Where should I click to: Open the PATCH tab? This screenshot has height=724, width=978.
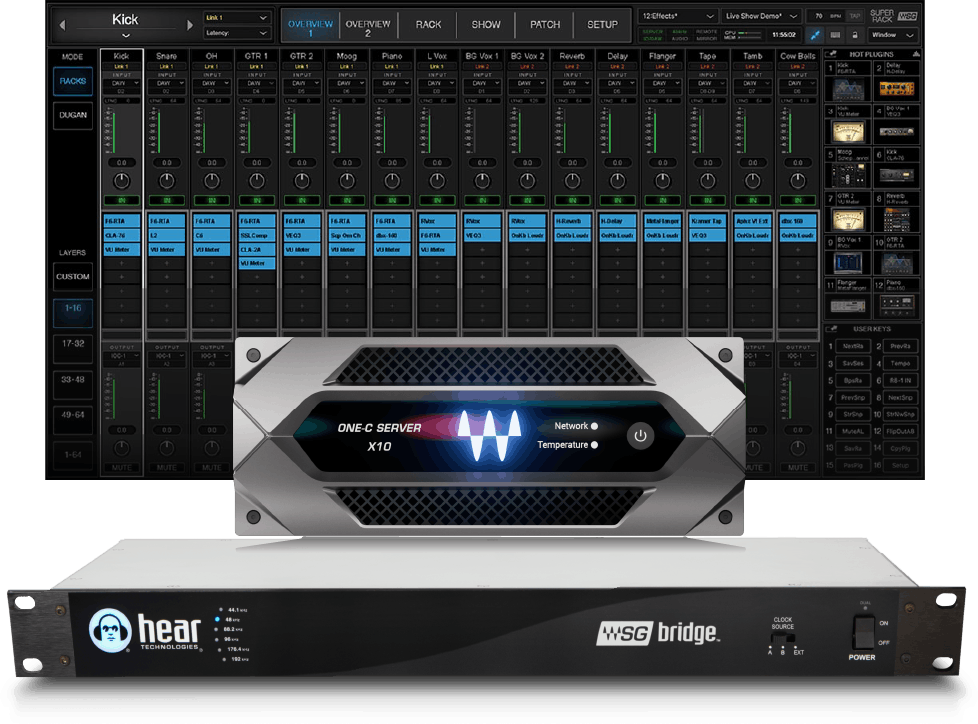tap(544, 24)
